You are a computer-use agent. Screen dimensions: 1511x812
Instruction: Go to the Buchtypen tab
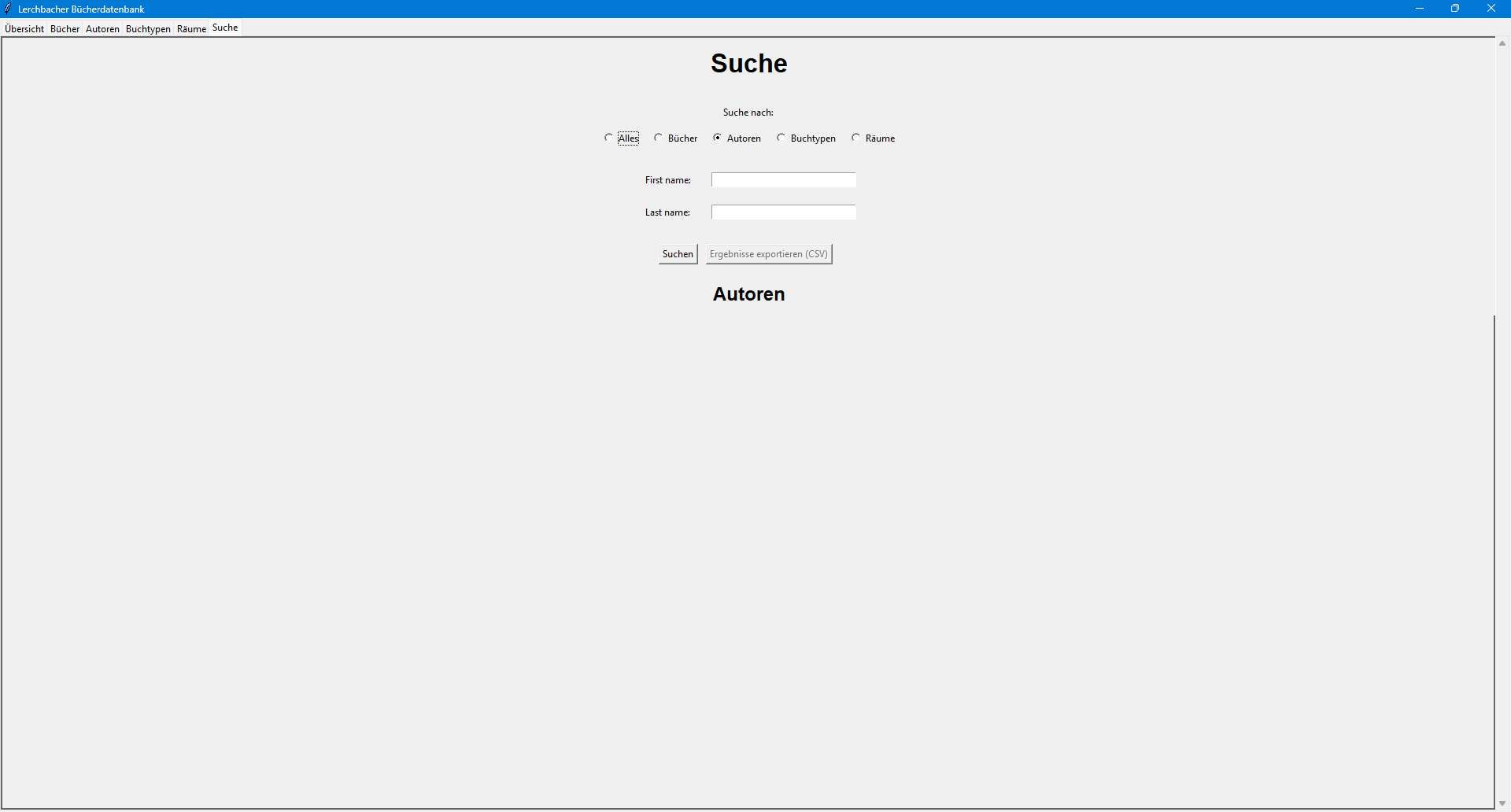pyautogui.click(x=148, y=29)
